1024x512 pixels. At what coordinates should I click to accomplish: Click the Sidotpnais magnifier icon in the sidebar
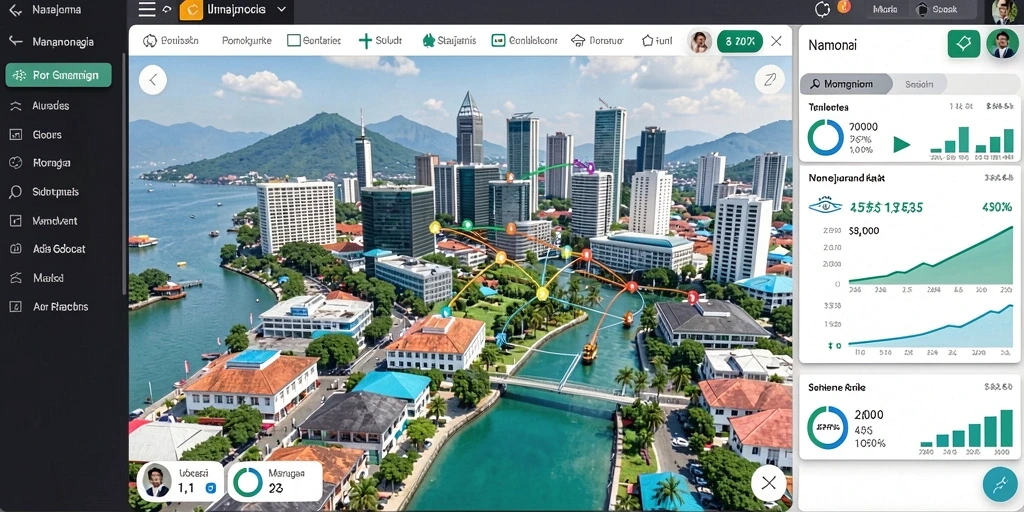16,192
